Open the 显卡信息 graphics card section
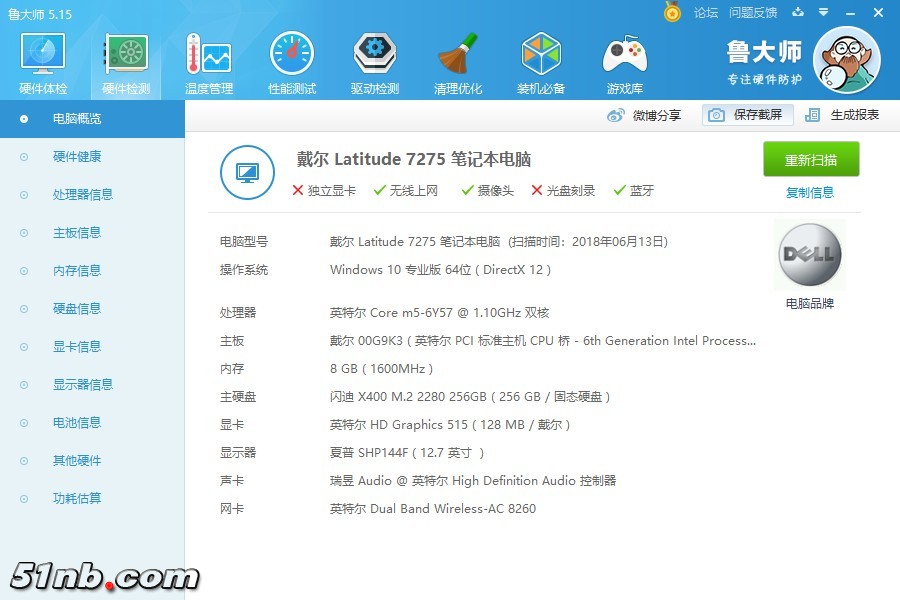This screenshot has height=600, width=900. (x=80, y=346)
